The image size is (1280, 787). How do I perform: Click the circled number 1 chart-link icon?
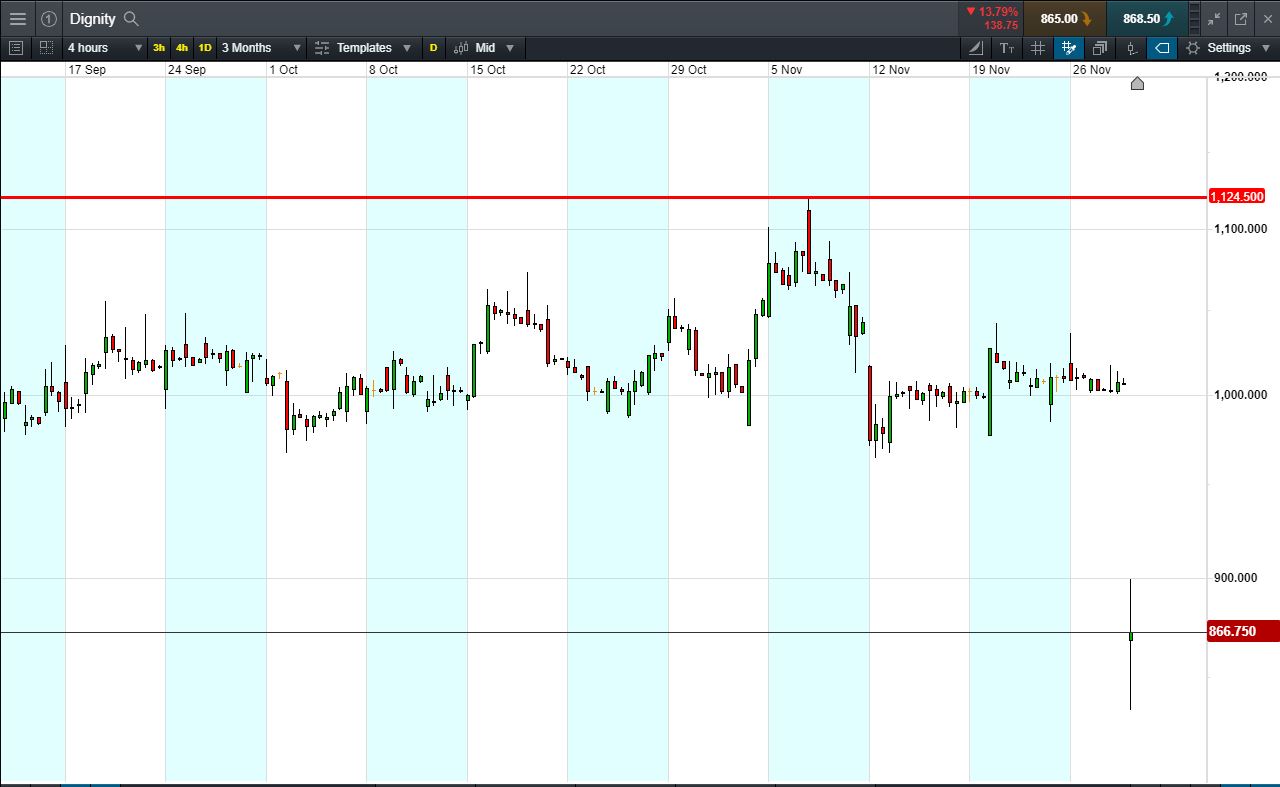pyautogui.click(x=49, y=19)
